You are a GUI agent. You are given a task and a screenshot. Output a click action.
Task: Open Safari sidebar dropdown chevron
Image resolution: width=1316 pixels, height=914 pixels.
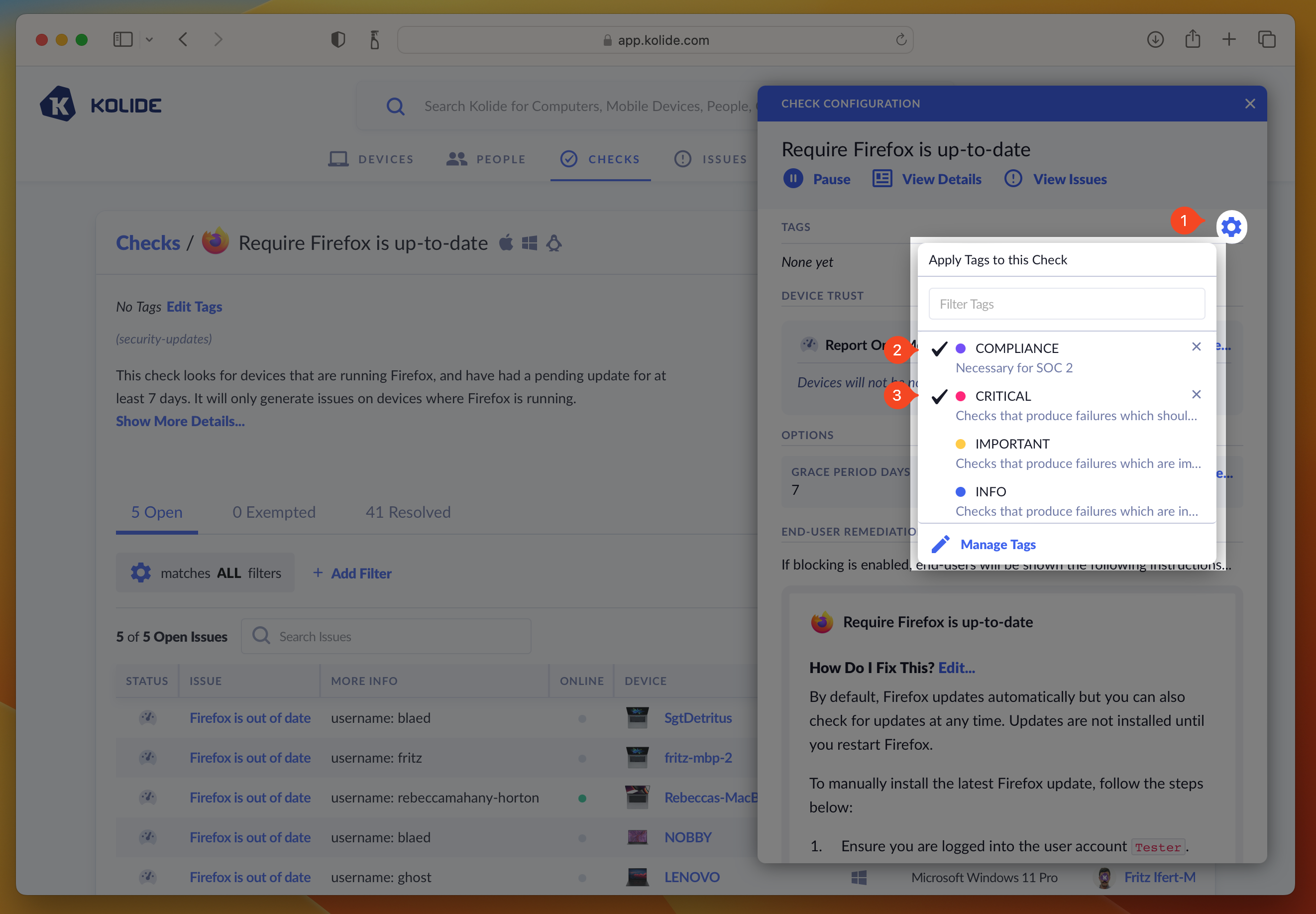(149, 39)
